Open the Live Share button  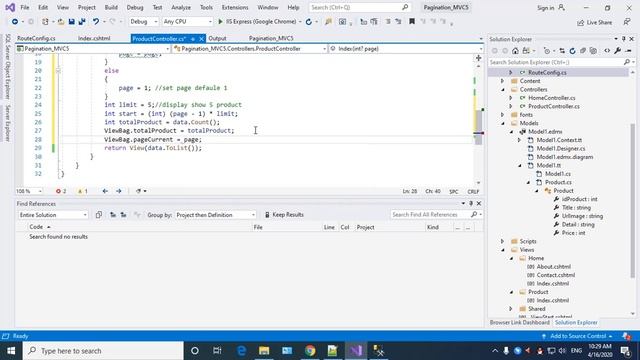coord(594,22)
